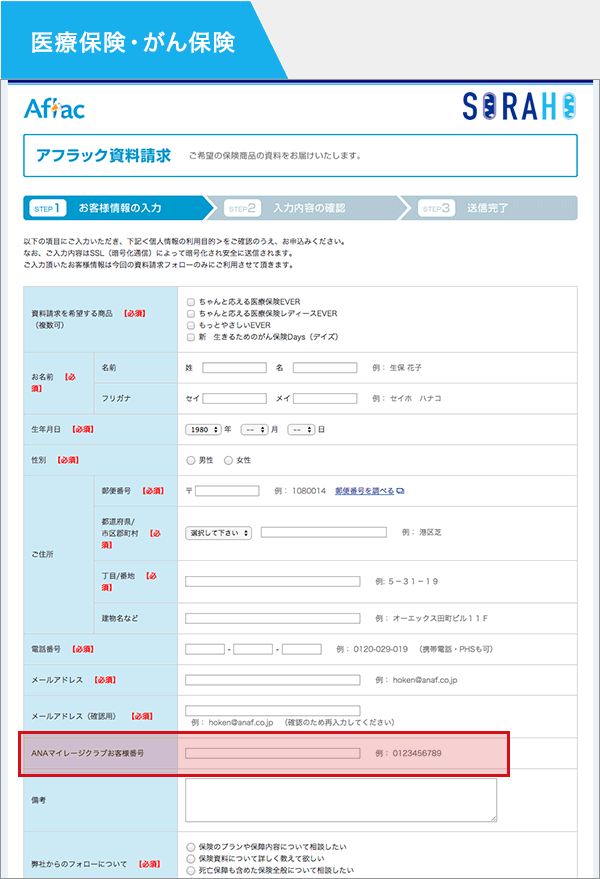The width and height of the screenshot is (600, 879).
Task: Select the 女性 radio button
Action: (228, 460)
